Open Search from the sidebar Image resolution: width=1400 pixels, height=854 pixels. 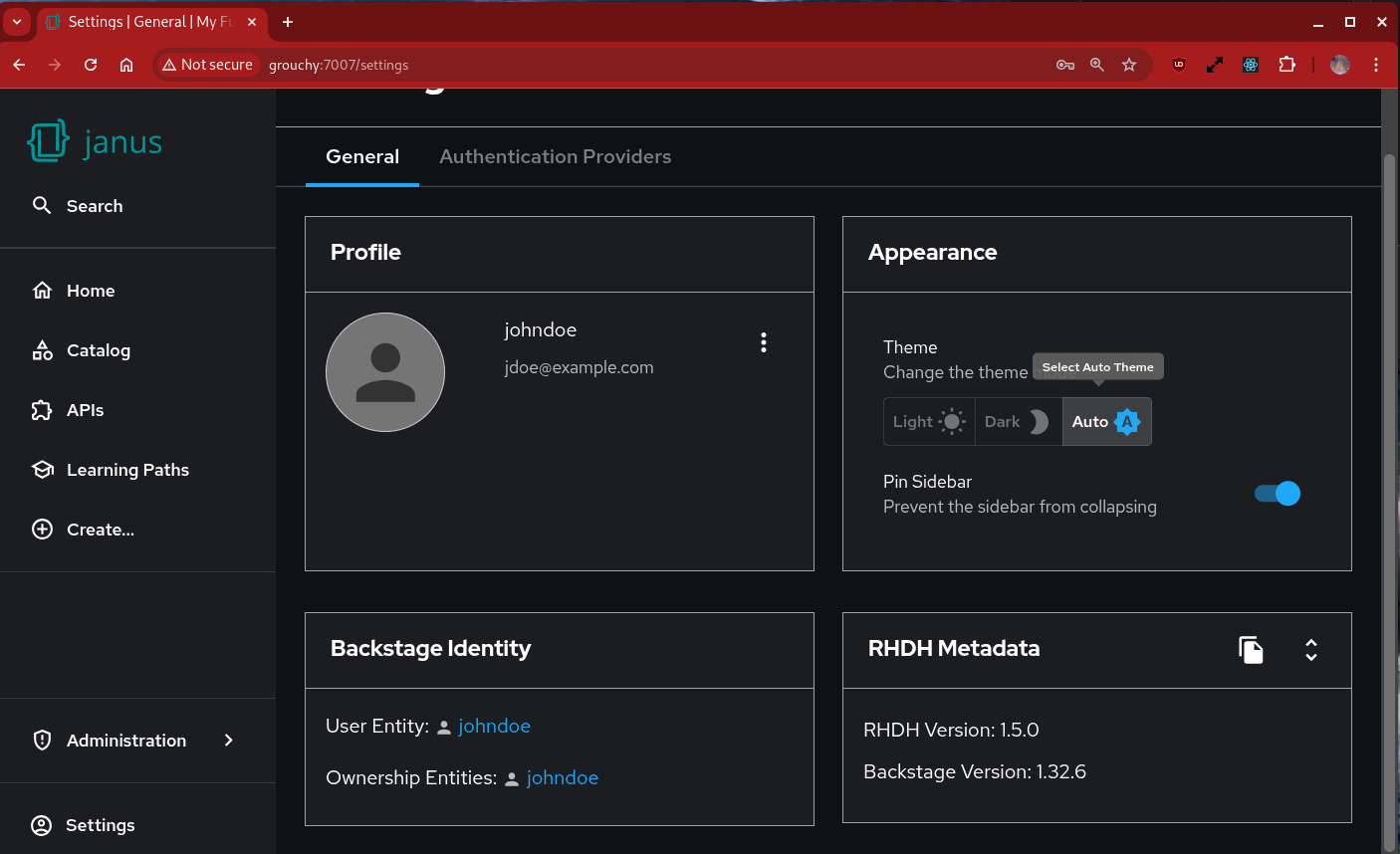pos(94,206)
